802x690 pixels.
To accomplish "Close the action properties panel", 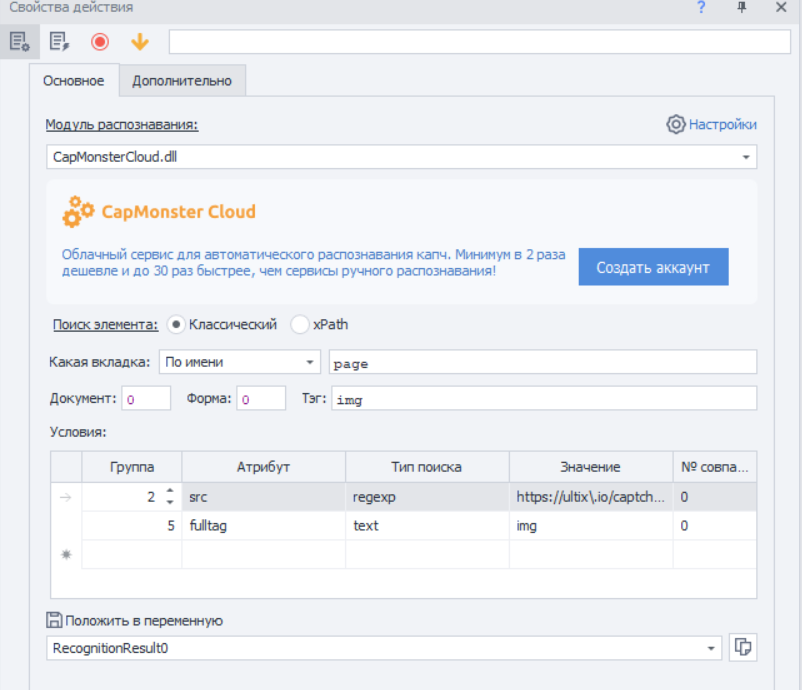I will point(781,7).
